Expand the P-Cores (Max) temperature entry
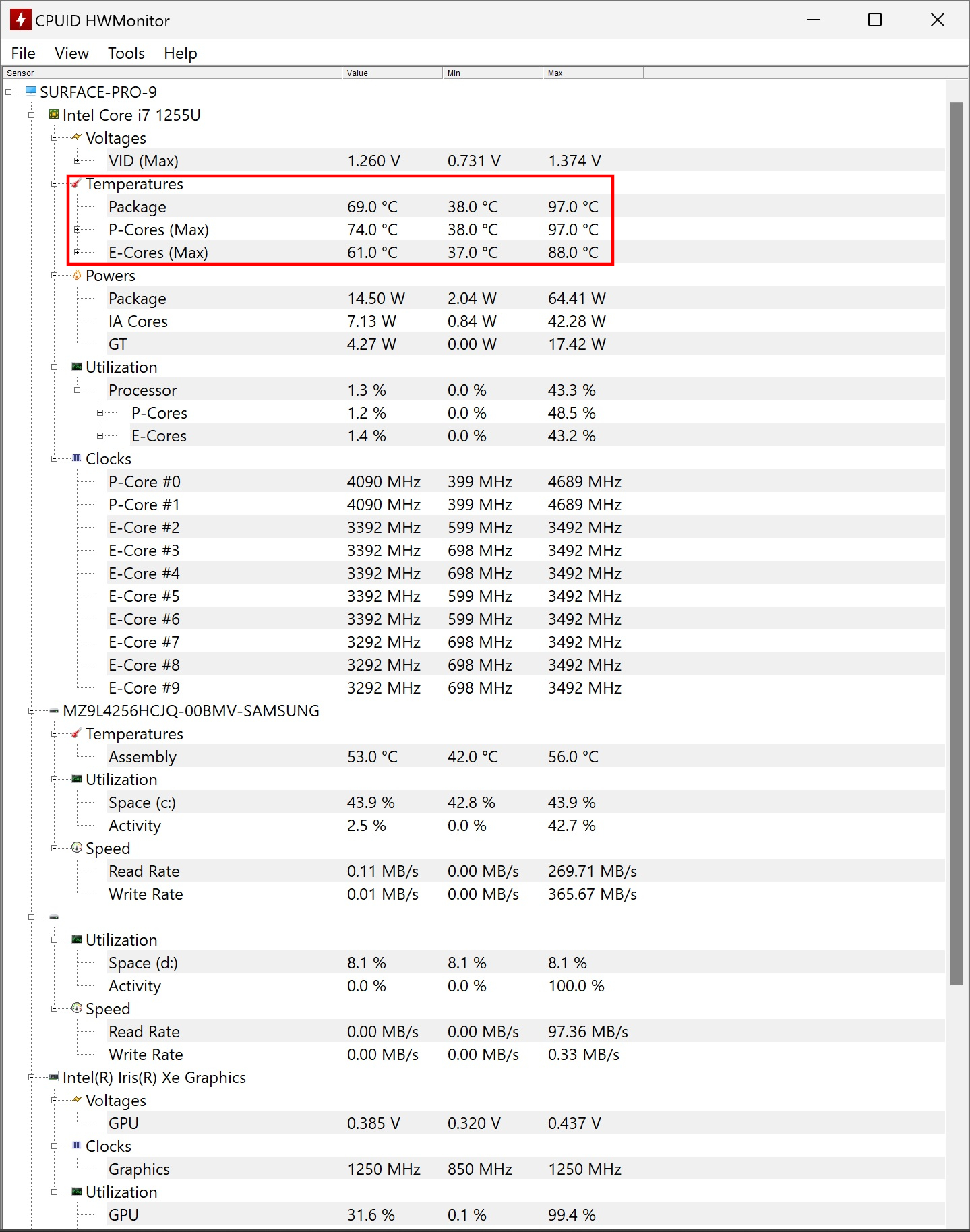Image resolution: width=970 pixels, height=1232 pixels. (x=77, y=229)
